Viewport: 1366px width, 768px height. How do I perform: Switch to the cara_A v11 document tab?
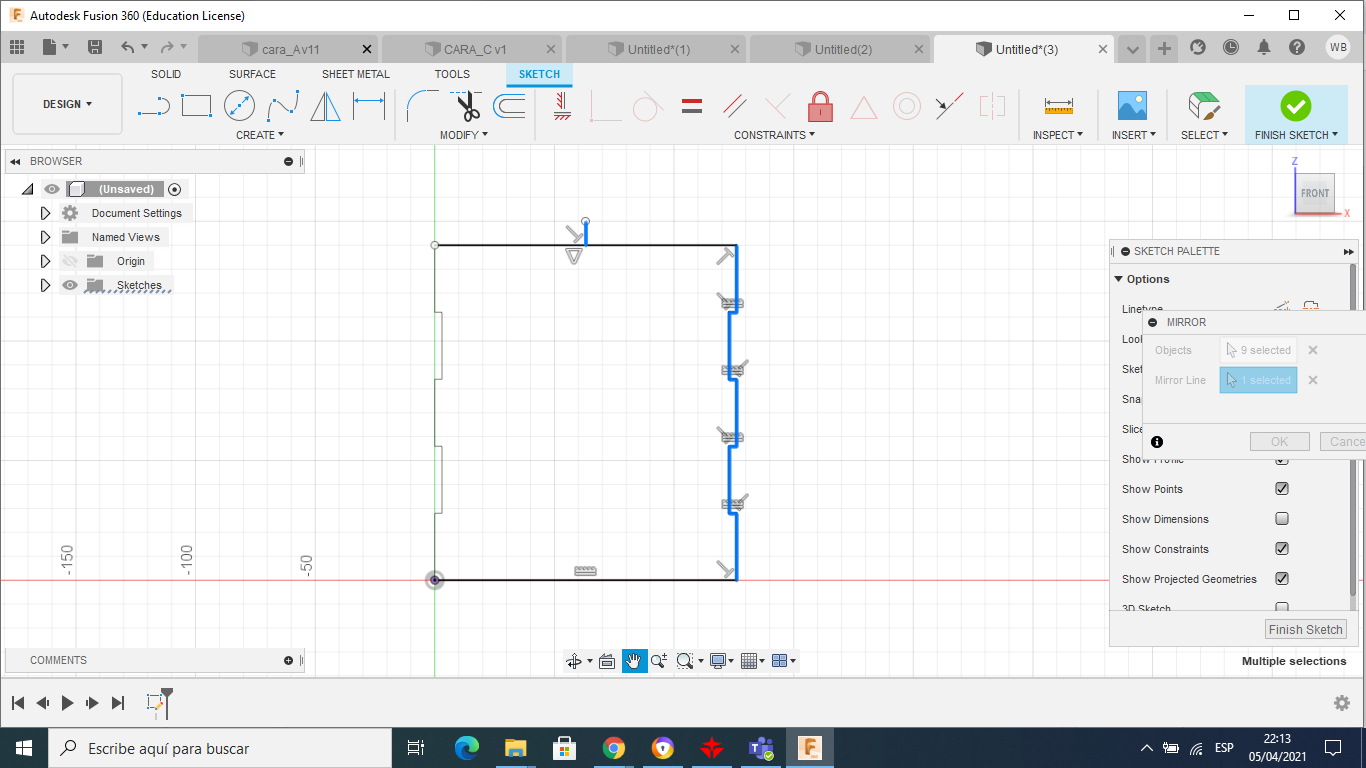(x=290, y=49)
